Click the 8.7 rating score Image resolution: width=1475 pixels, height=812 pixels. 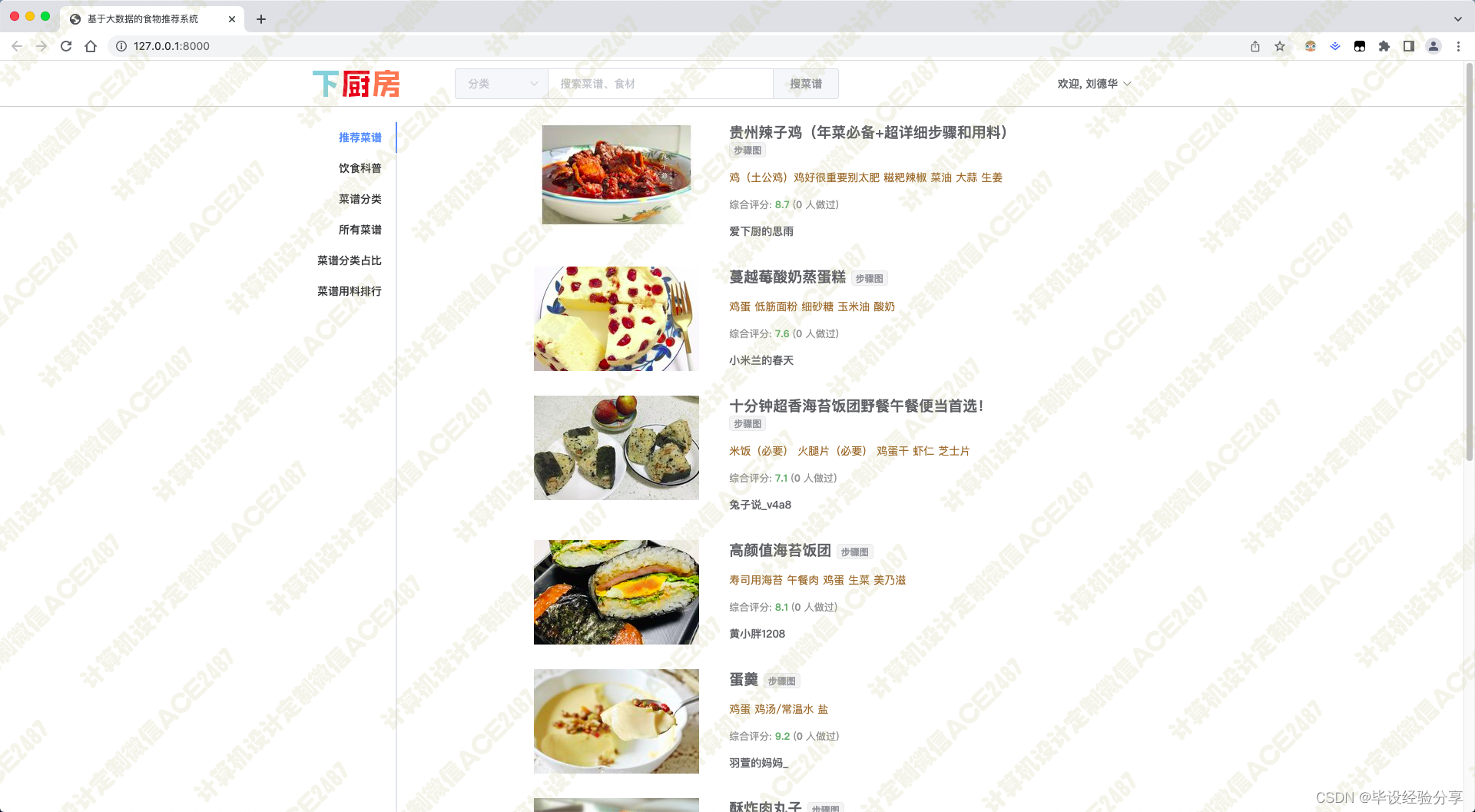click(x=782, y=204)
